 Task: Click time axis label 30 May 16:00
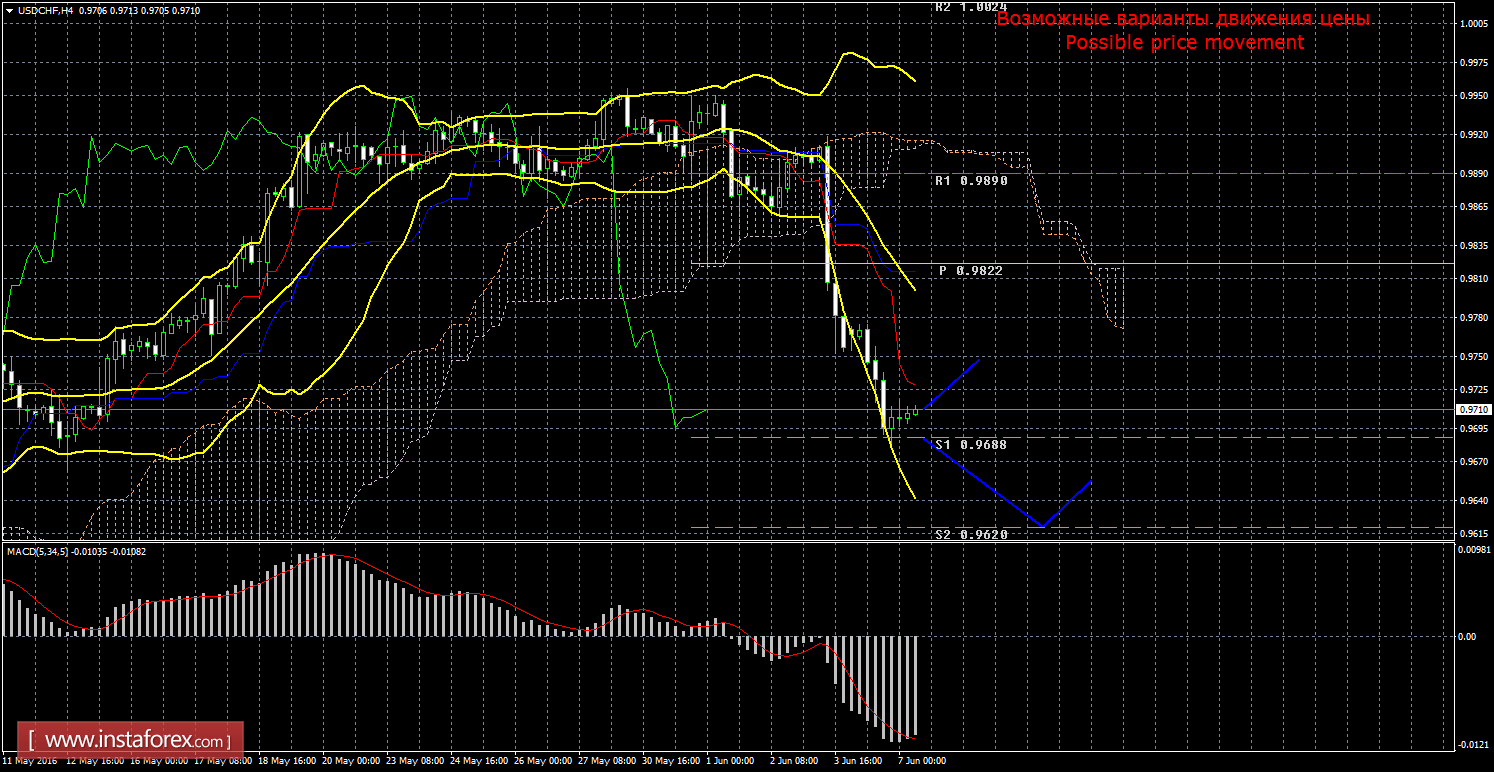pos(673,761)
